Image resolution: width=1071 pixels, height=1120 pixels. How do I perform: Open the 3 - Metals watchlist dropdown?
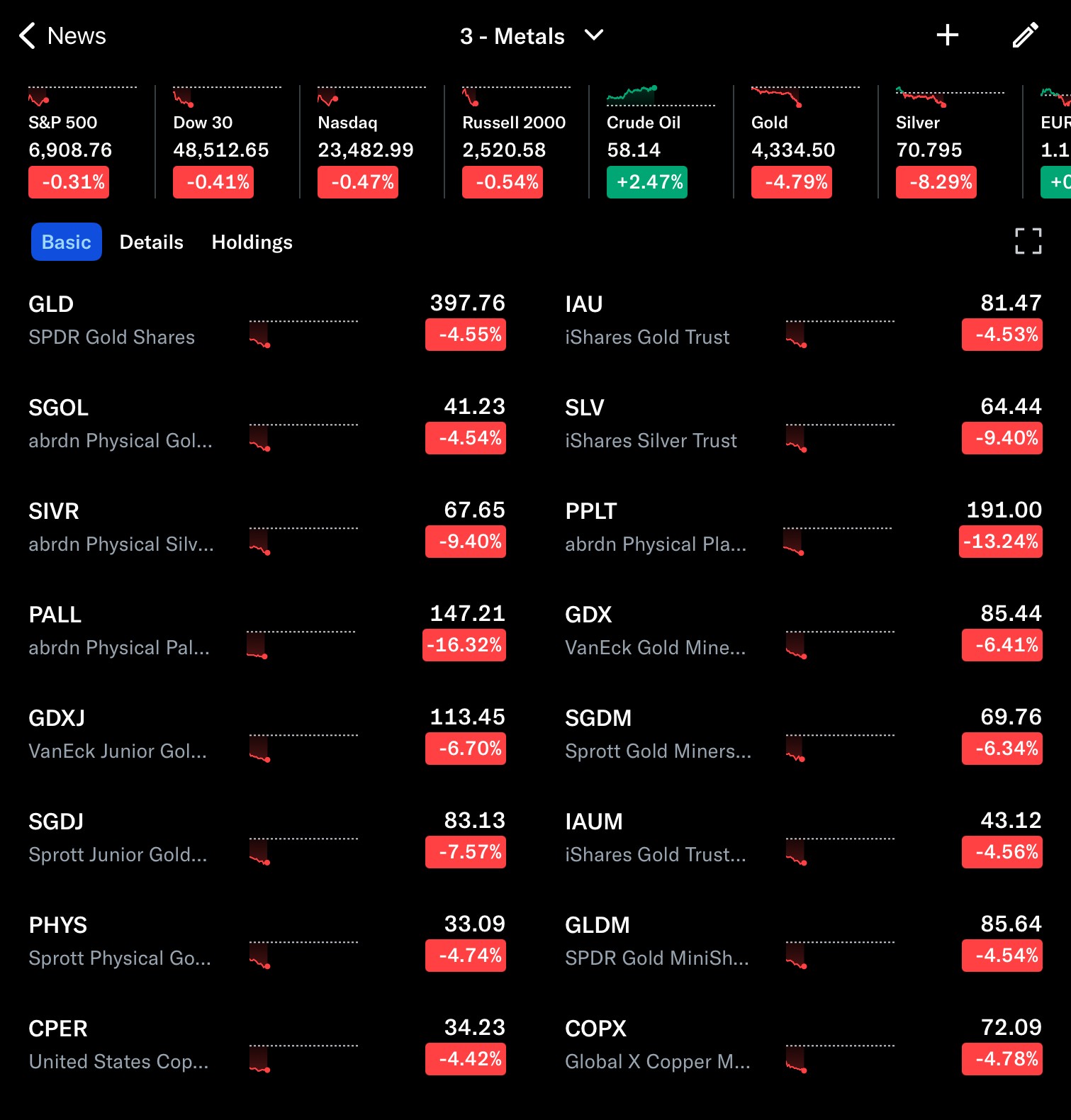click(x=532, y=36)
